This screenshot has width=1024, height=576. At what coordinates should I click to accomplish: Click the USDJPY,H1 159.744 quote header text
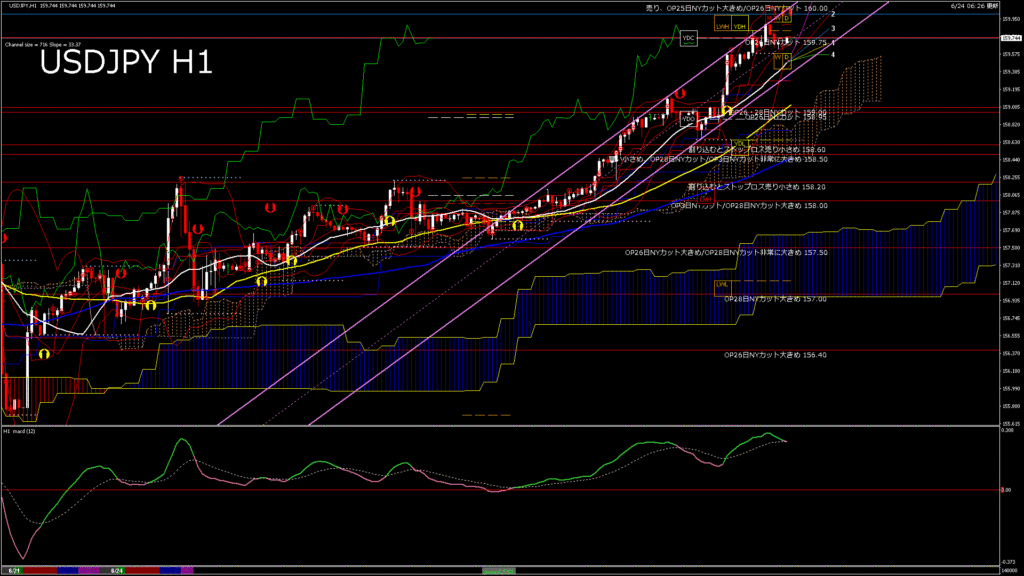click(62, 6)
